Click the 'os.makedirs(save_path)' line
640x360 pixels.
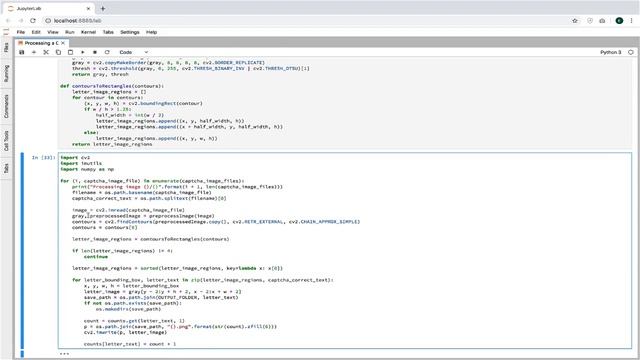tap(129, 309)
